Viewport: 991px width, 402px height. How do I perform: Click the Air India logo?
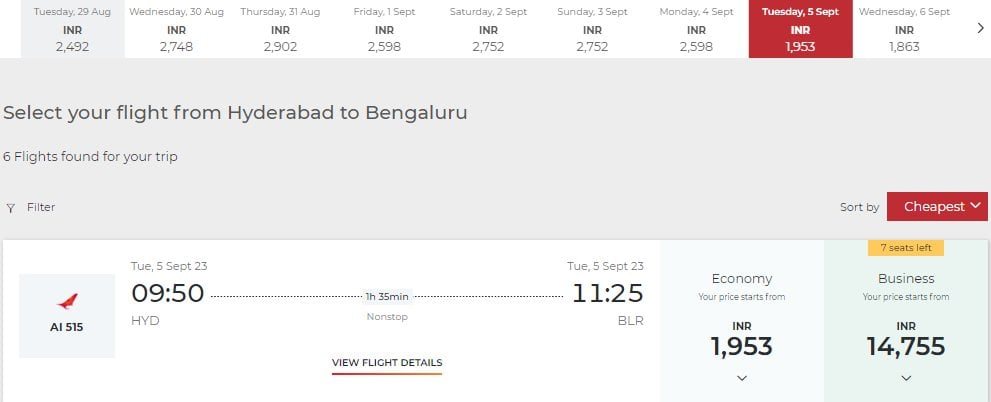coord(67,302)
